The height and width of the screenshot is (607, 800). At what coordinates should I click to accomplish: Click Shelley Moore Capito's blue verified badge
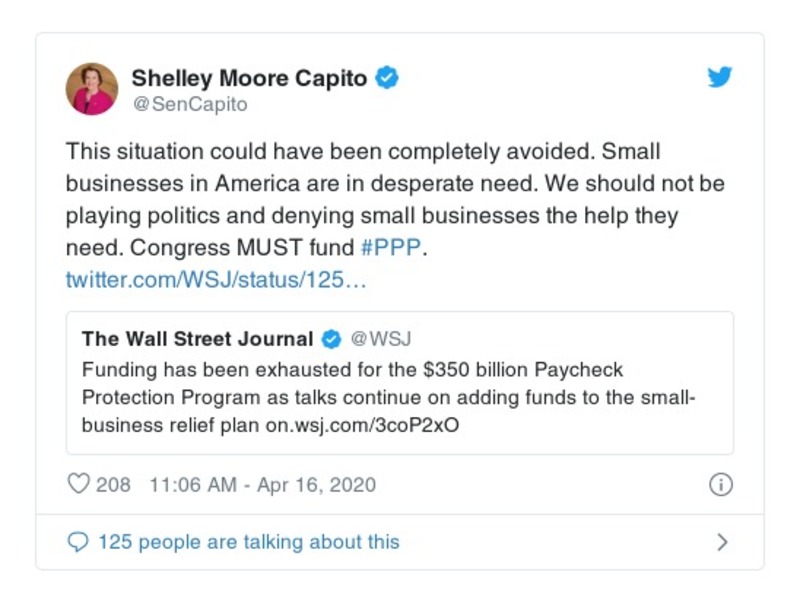pyautogui.click(x=386, y=78)
